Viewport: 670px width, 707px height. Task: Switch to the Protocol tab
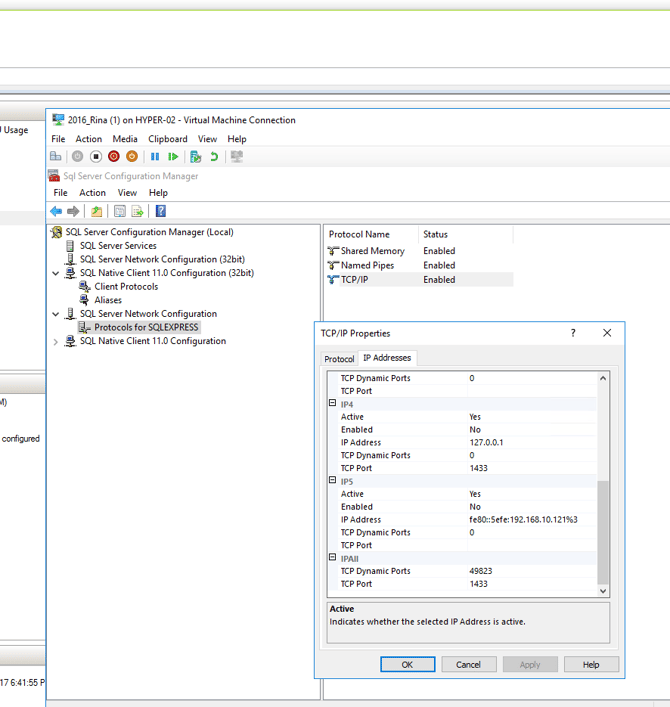[339, 359]
